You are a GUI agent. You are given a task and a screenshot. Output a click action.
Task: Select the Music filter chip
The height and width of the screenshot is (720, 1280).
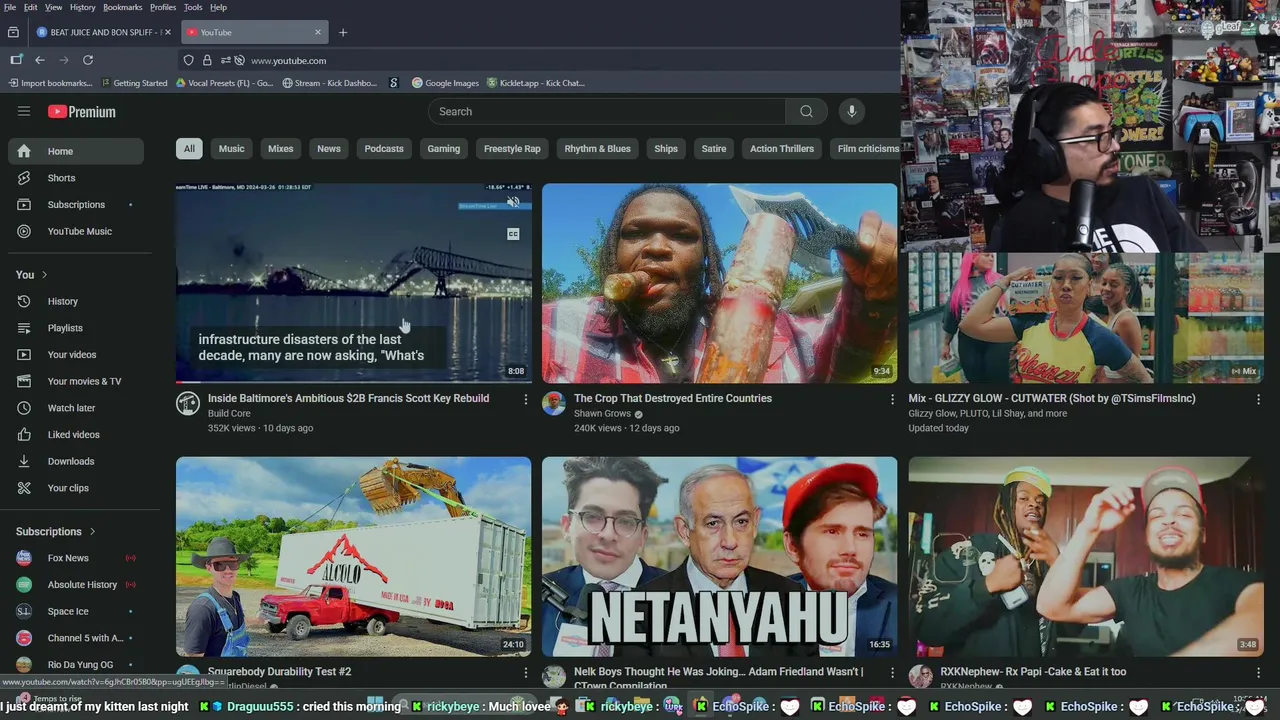coord(231,149)
